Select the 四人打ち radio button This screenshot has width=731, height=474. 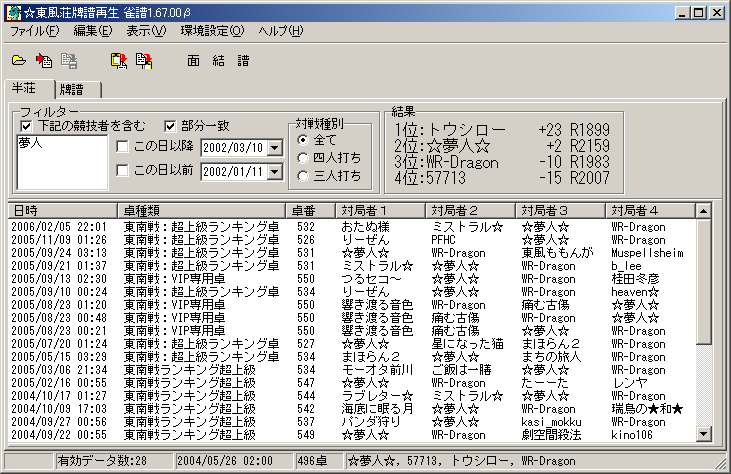click(304, 158)
